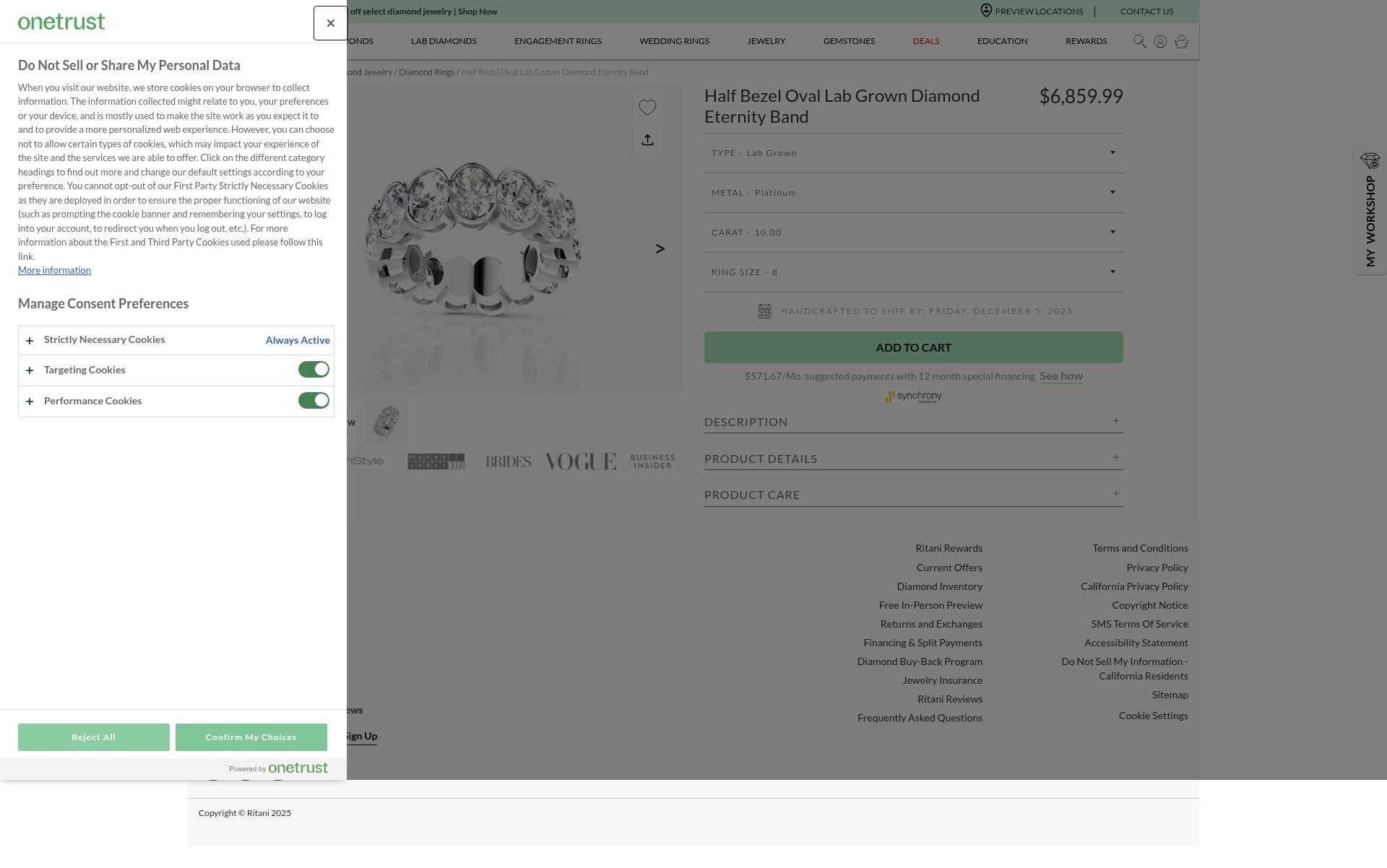Select the ring thumbnail image
Viewport: 1387px width, 868px height.
coord(386,422)
